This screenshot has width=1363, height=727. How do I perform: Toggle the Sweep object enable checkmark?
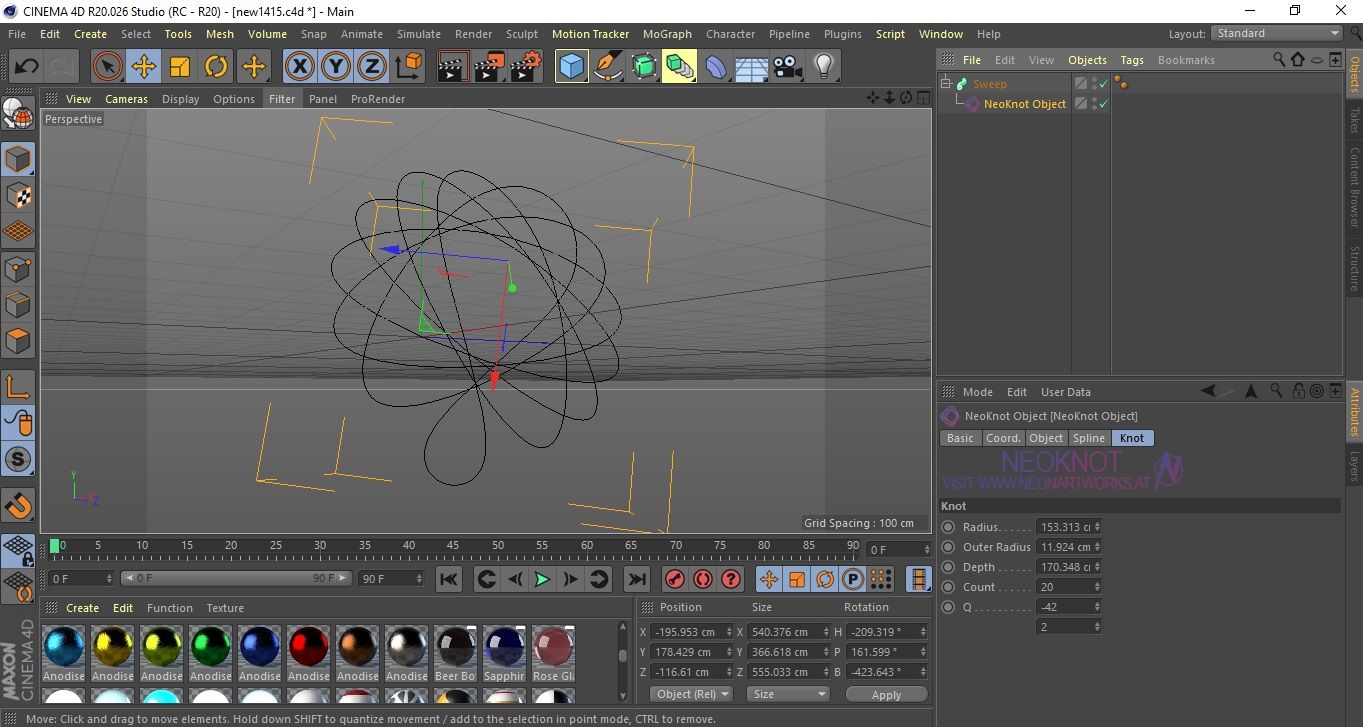click(1104, 84)
